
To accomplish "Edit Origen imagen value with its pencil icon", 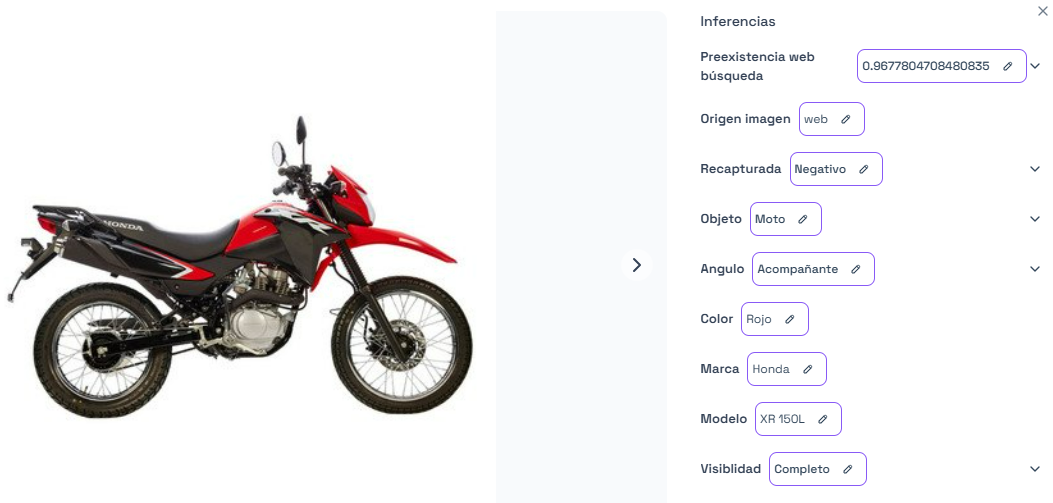I will [x=845, y=120].
